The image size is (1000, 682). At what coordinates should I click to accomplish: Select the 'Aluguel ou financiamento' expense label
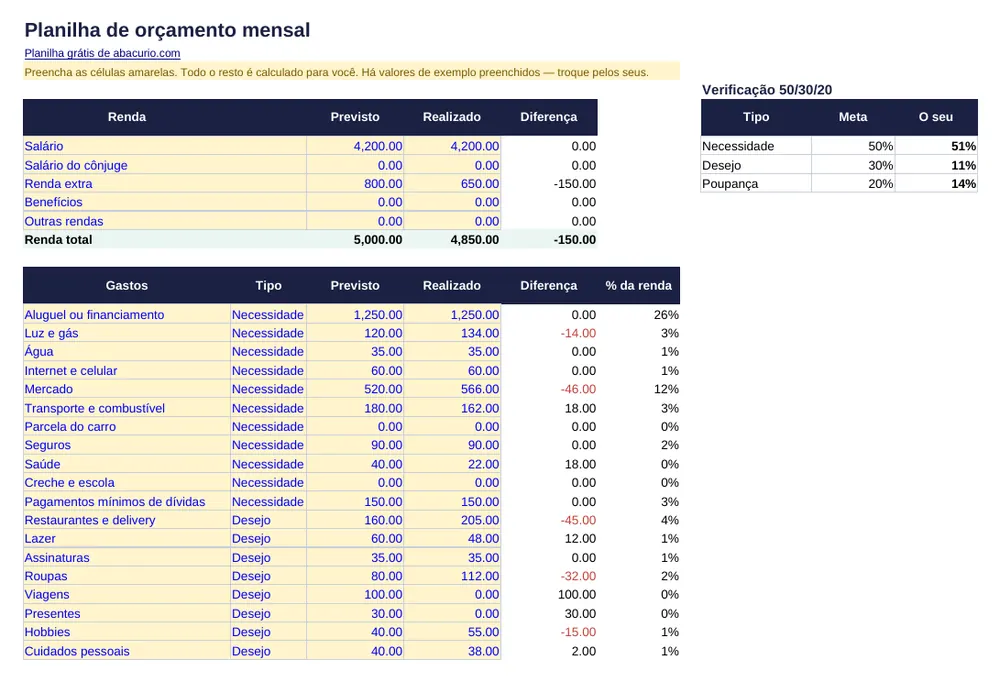(94, 315)
